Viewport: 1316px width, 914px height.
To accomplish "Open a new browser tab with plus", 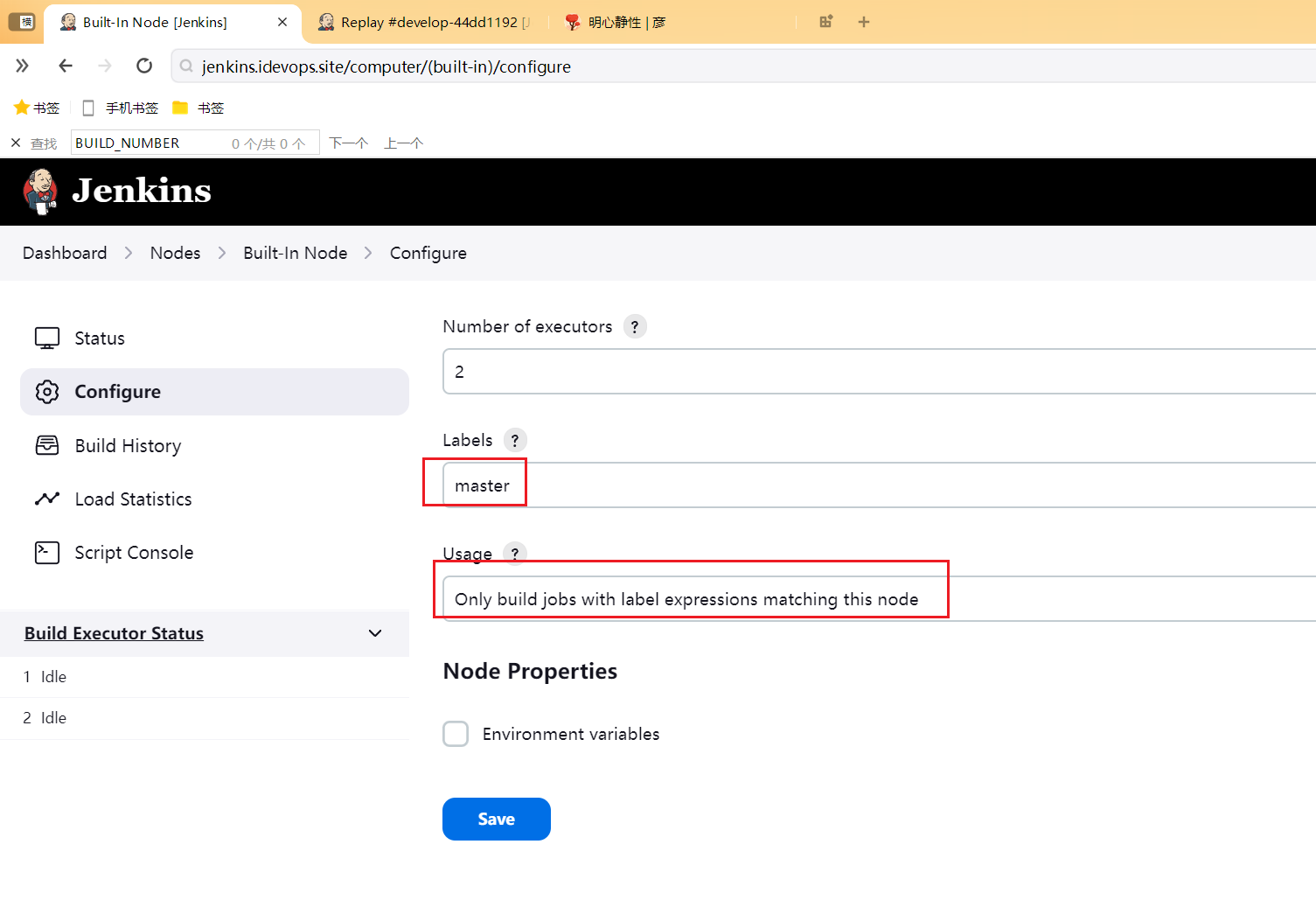I will pyautogui.click(x=864, y=22).
